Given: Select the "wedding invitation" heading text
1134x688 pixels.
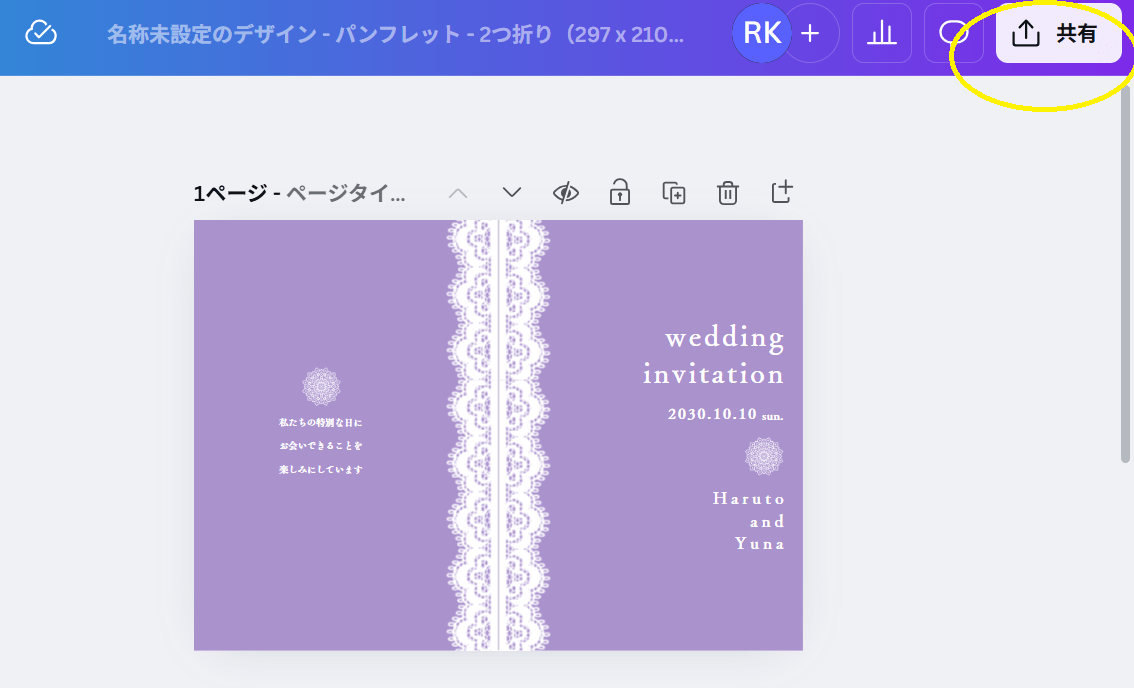Looking at the screenshot, I should point(714,355).
